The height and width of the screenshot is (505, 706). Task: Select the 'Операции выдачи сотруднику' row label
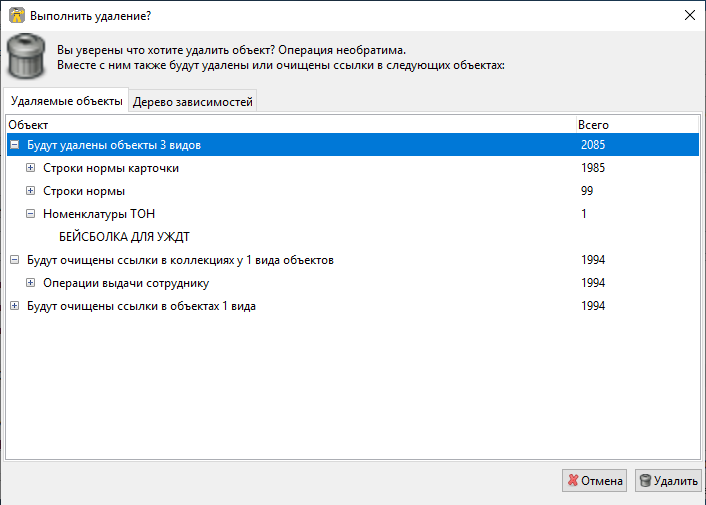pyautogui.click(x=126, y=283)
